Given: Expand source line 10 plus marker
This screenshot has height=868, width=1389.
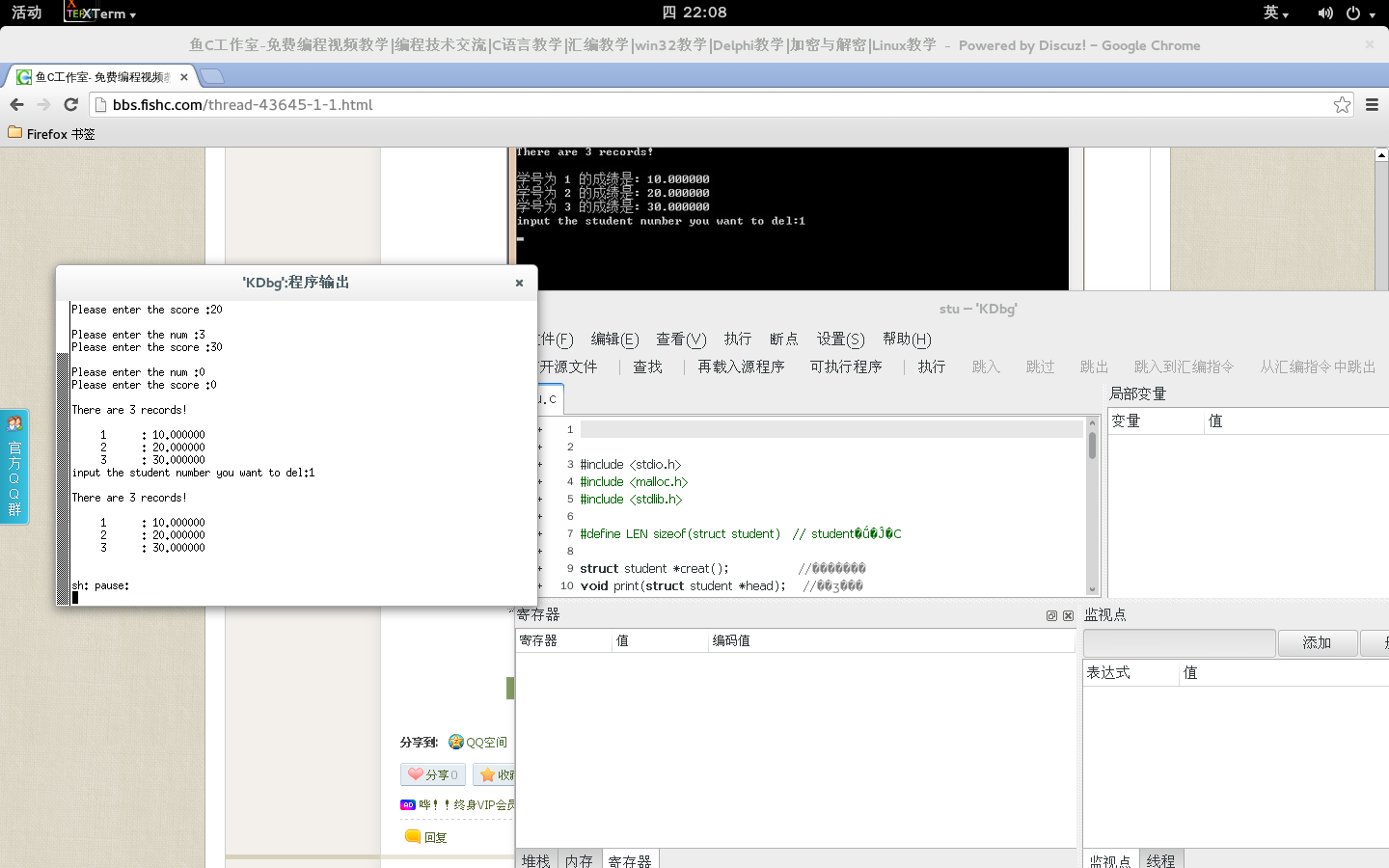Looking at the screenshot, I should click(540, 586).
